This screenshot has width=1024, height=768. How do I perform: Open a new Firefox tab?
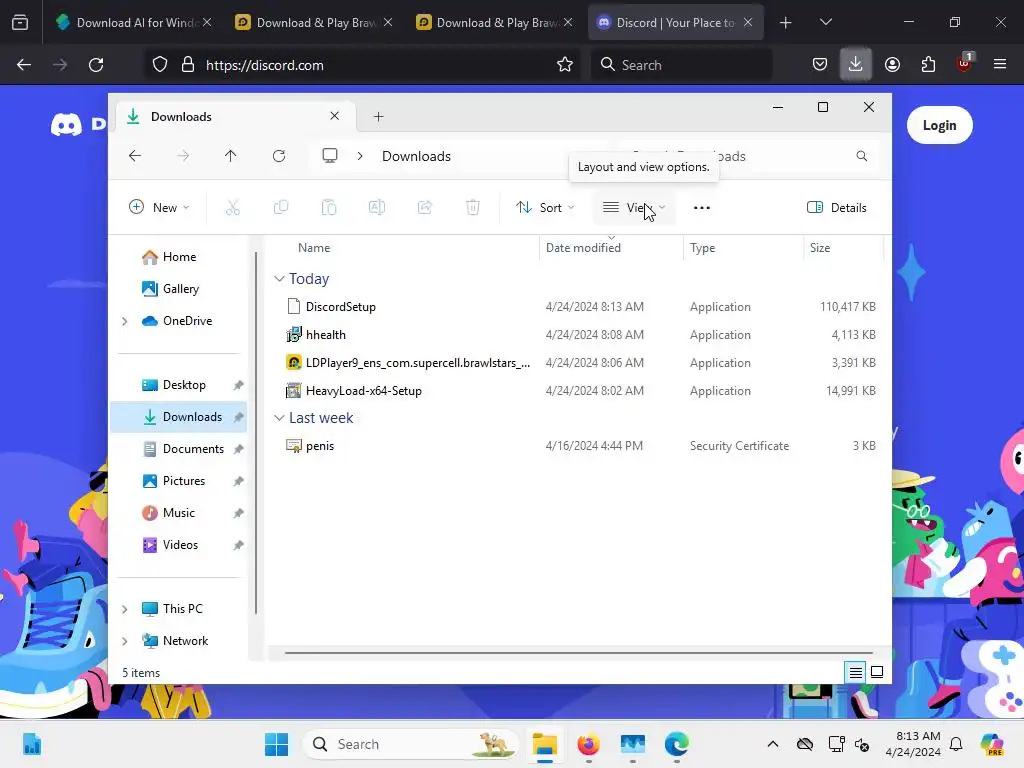tap(786, 22)
